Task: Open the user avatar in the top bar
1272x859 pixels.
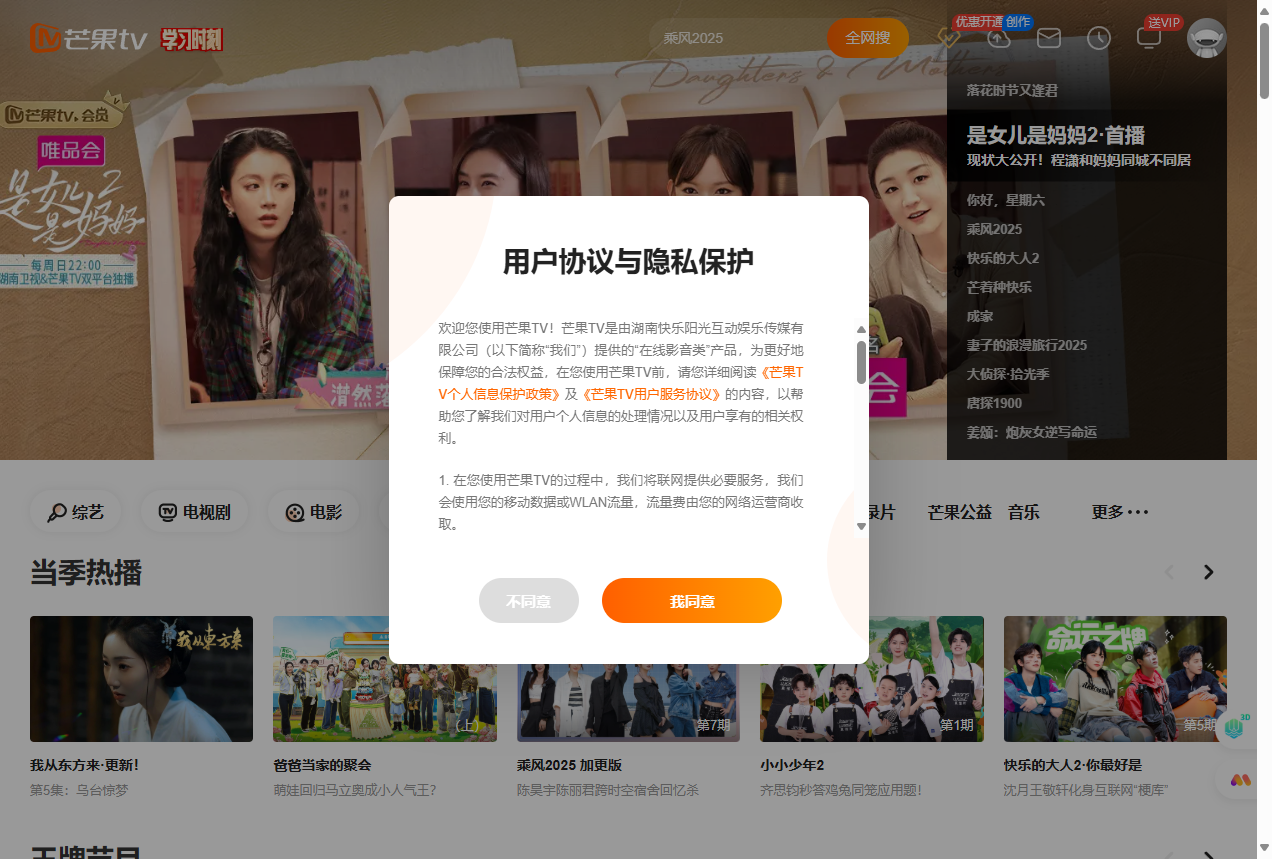Action: (1205, 38)
